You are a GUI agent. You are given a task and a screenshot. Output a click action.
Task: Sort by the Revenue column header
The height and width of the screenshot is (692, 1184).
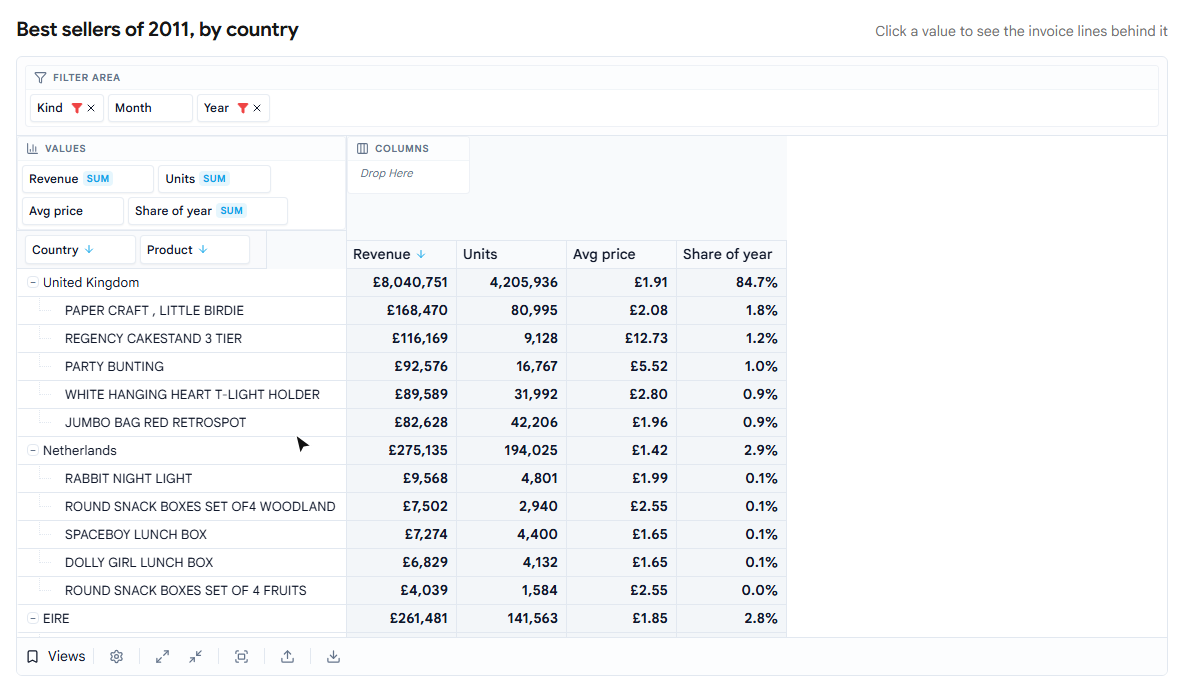(x=402, y=255)
